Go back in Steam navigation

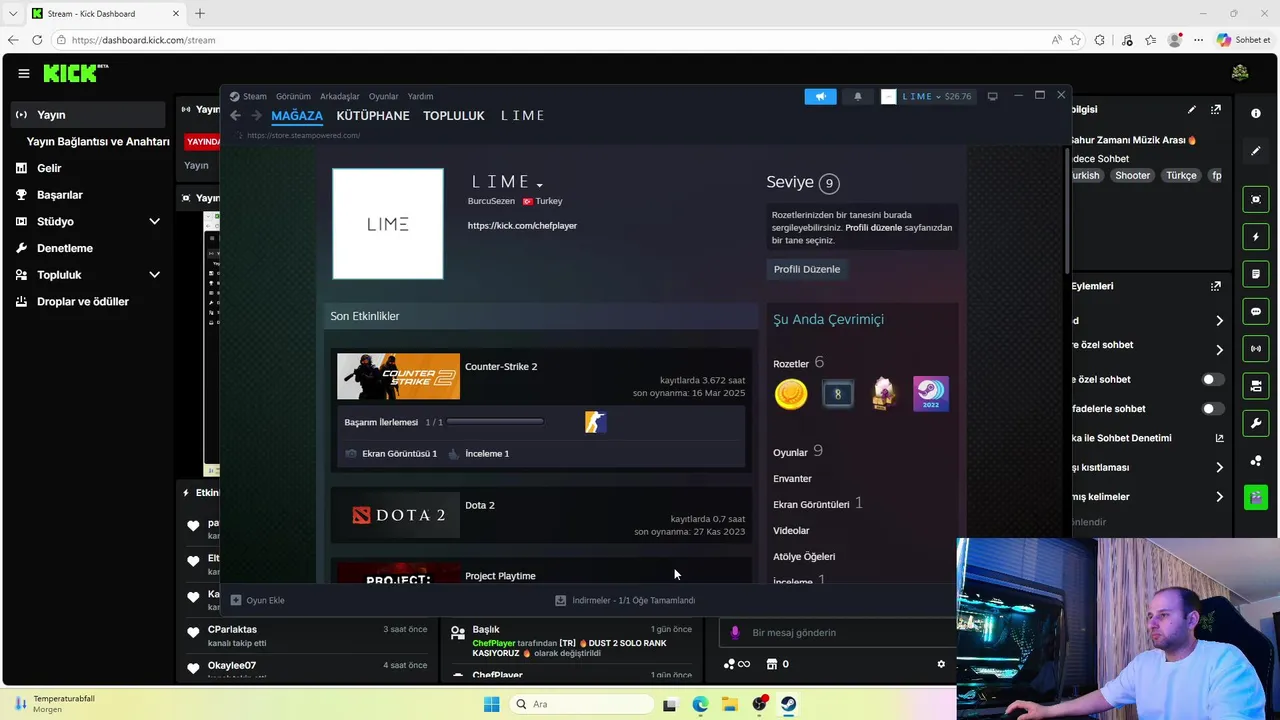pos(236,116)
